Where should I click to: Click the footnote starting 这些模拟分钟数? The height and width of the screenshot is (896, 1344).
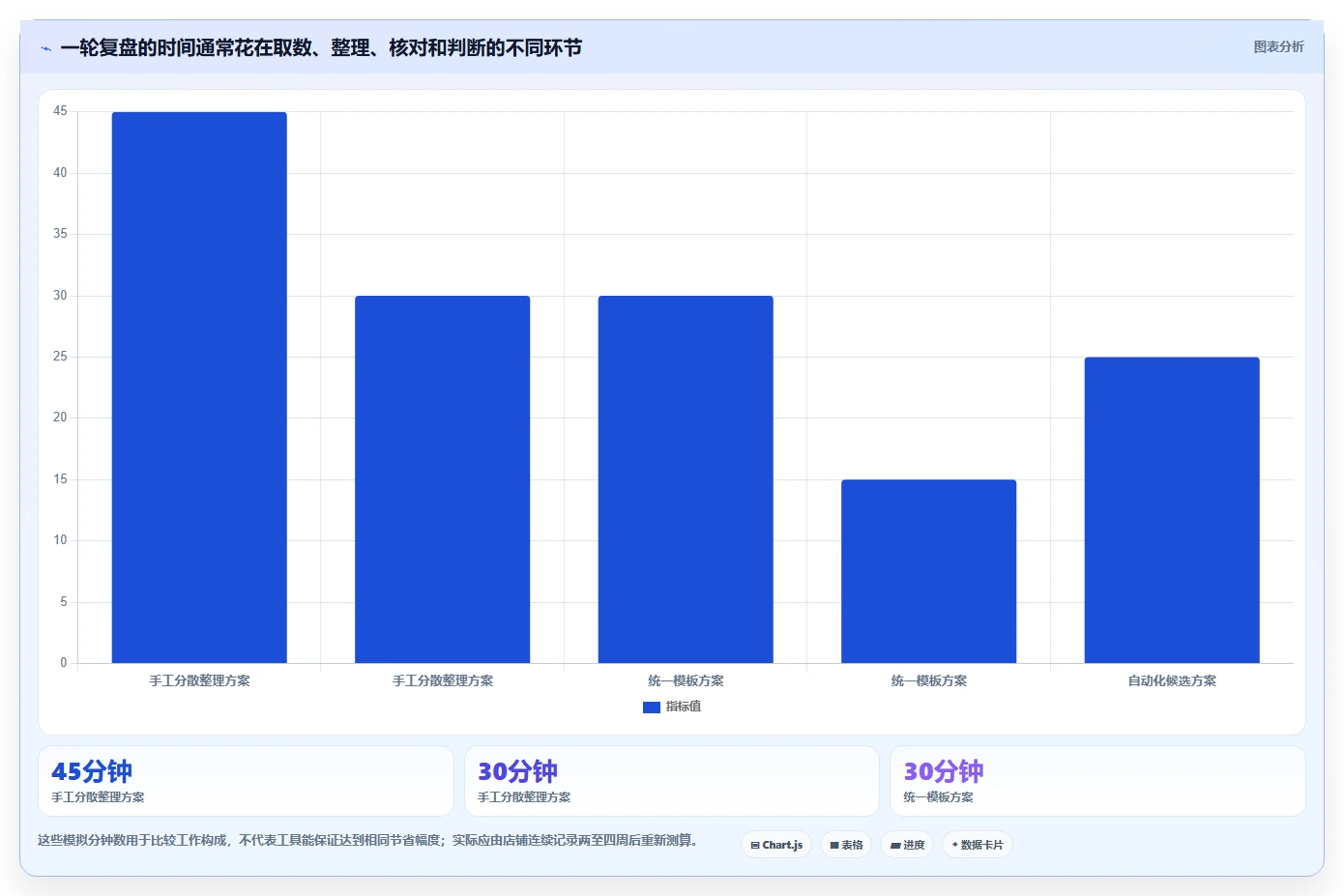pyautogui.click(x=367, y=840)
